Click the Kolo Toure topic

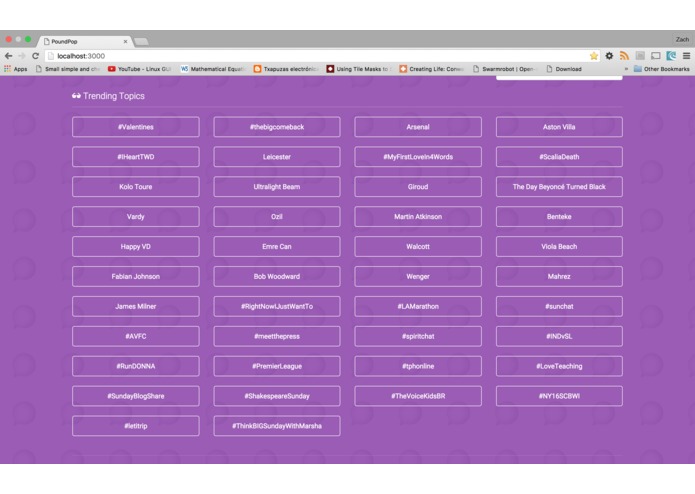pos(136,187)
